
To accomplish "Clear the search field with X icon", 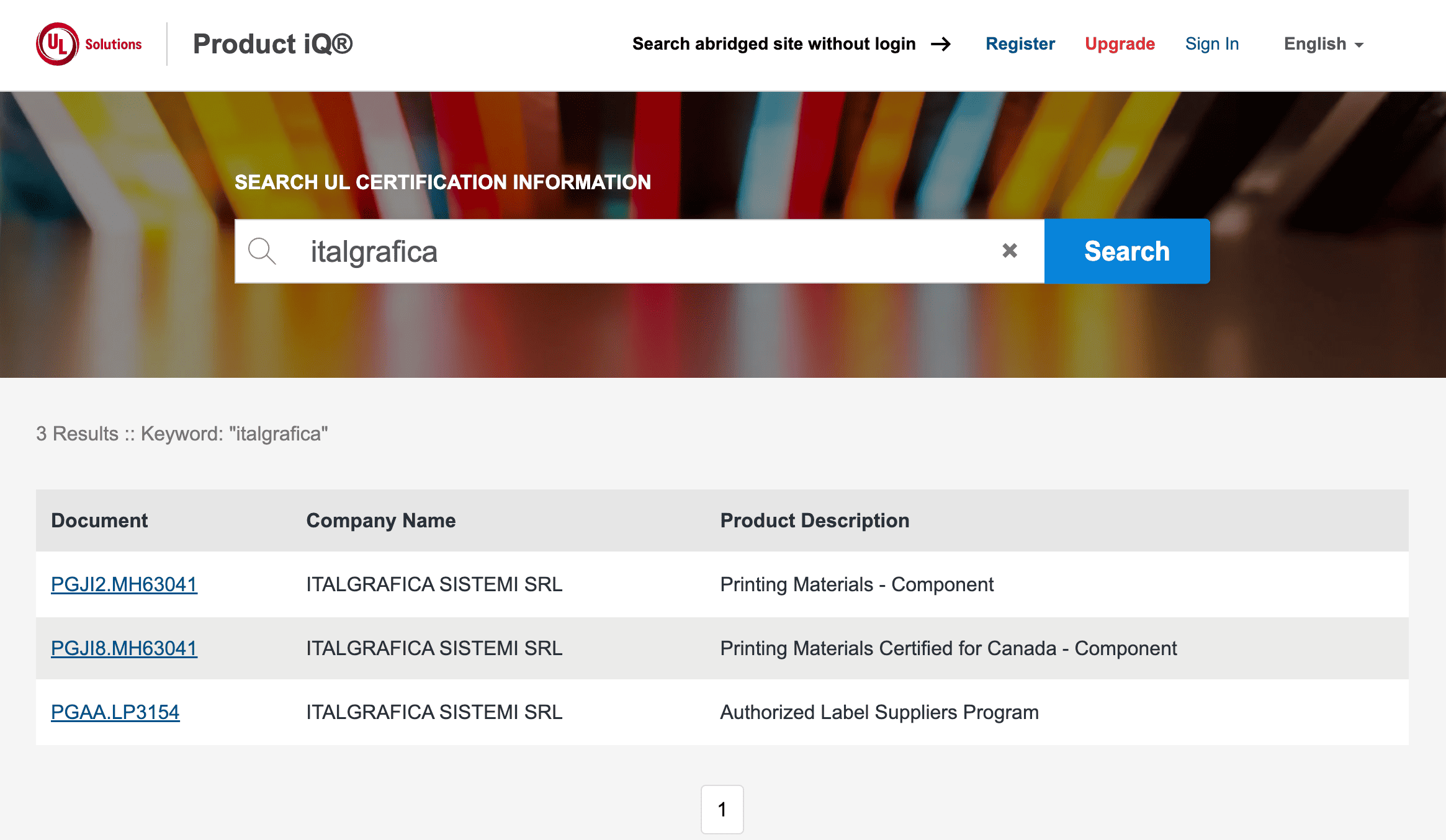I will click(x=1010, y=251).
